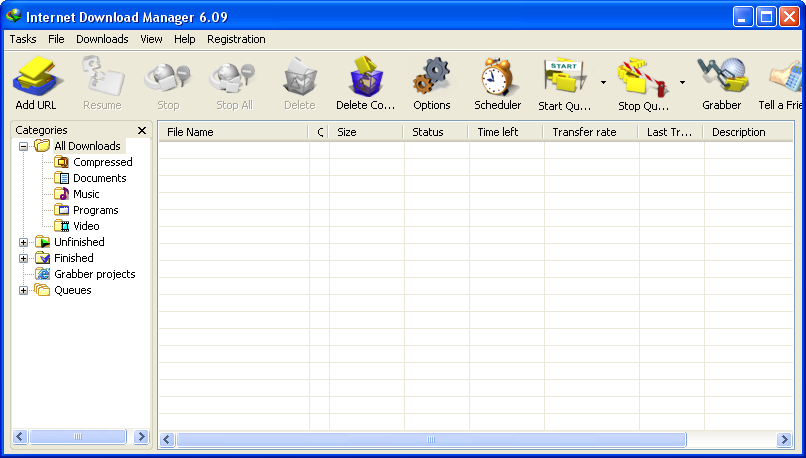Image resolution: width=806 pixels, height=458 pixels.
Task: Sort by File Name column header
Action: pyautogui.click(x=233, y=132)
